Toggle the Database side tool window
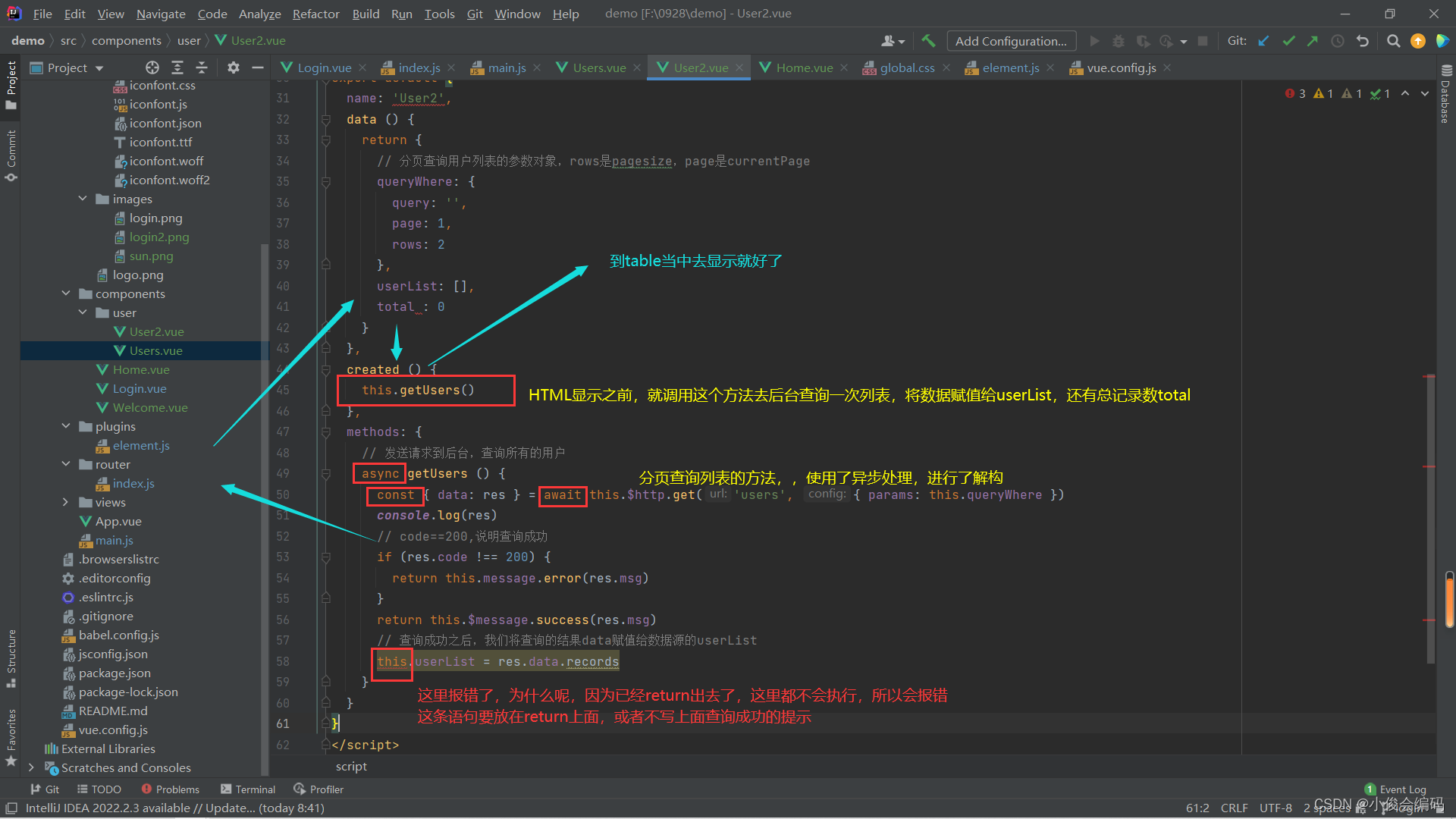This screenshot has width=1456, height=819. pyautogui.click(x=1445, y=95)
